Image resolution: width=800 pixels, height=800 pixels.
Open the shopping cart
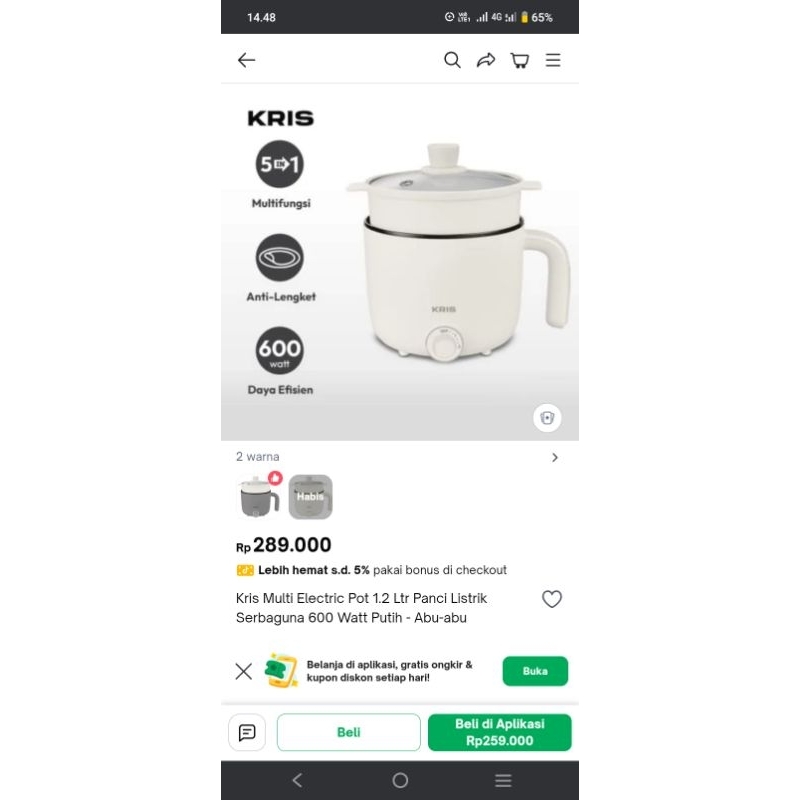pyautogui.click(x=520, y=60)
